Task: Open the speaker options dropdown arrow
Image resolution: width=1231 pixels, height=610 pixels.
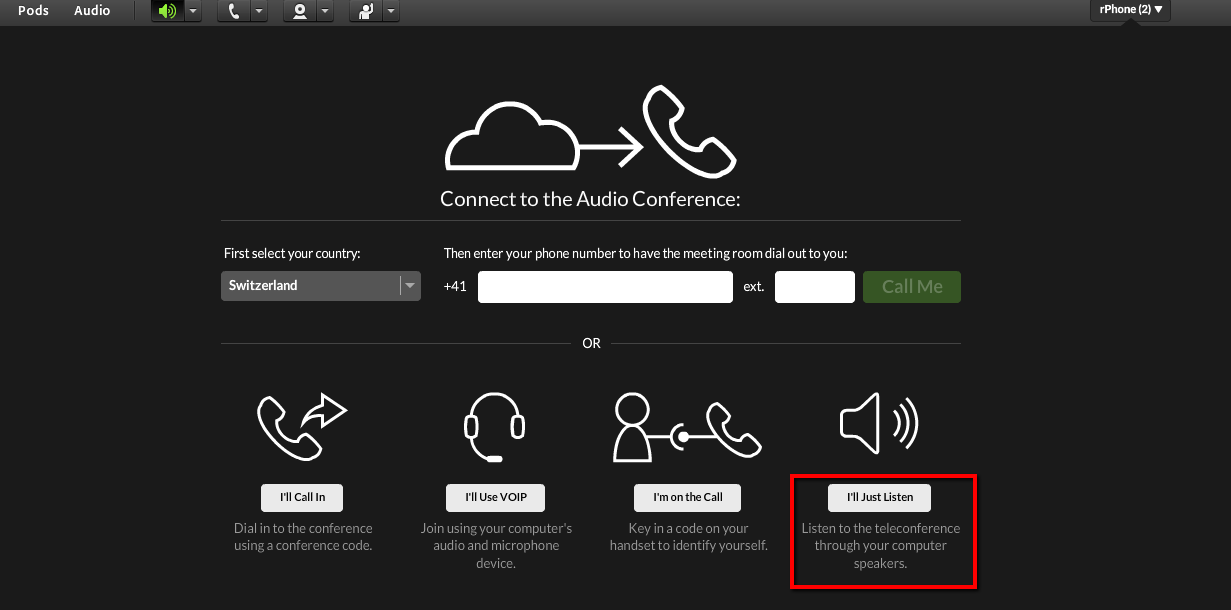Action: pyautogui.click(x=193, y=12)
